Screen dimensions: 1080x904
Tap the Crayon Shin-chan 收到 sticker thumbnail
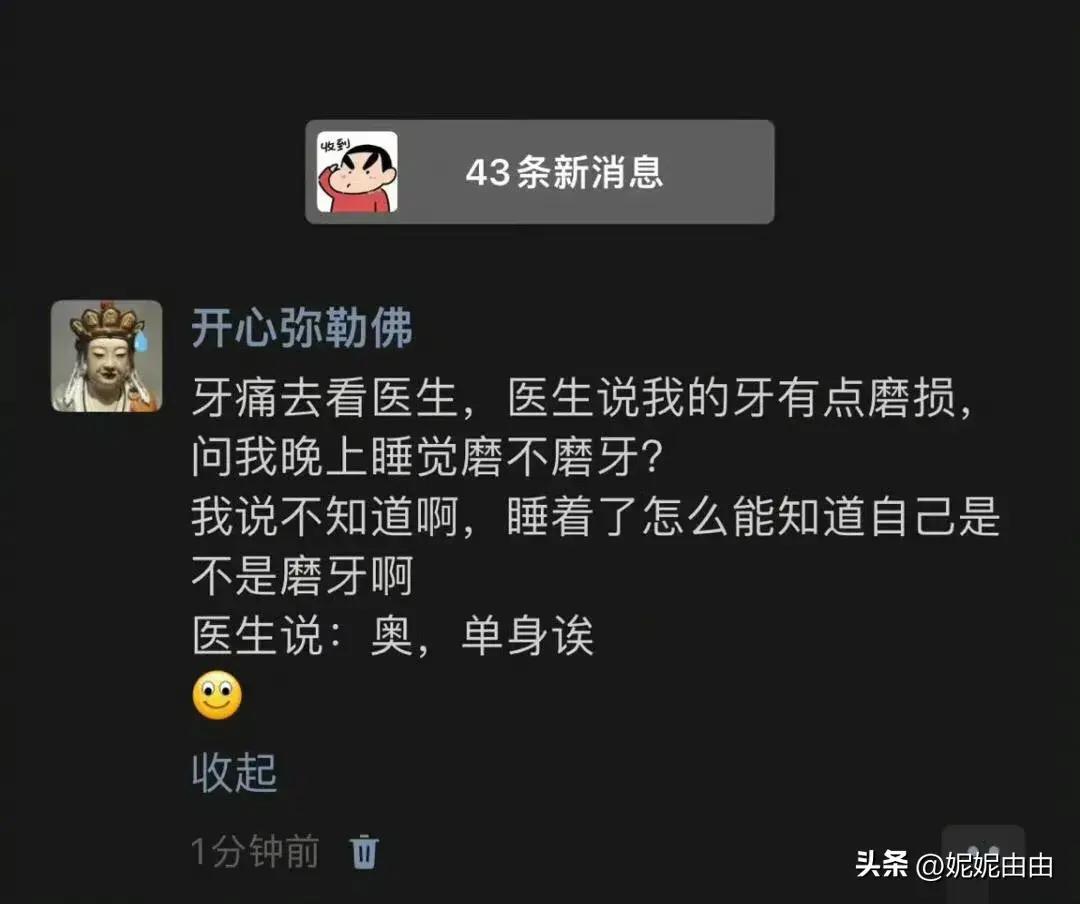[357, 172]
